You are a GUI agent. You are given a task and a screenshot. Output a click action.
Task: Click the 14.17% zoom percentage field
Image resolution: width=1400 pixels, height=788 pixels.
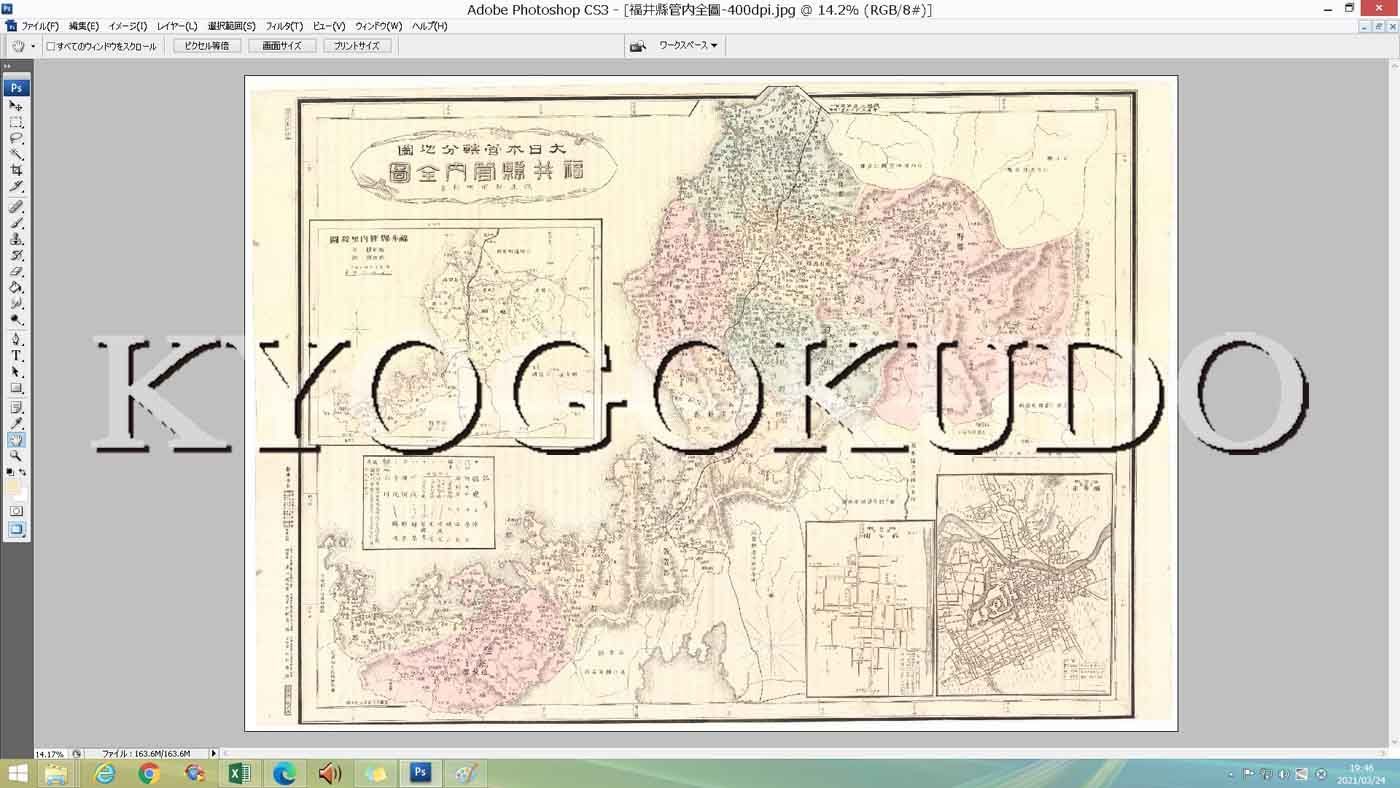[50, 754]
